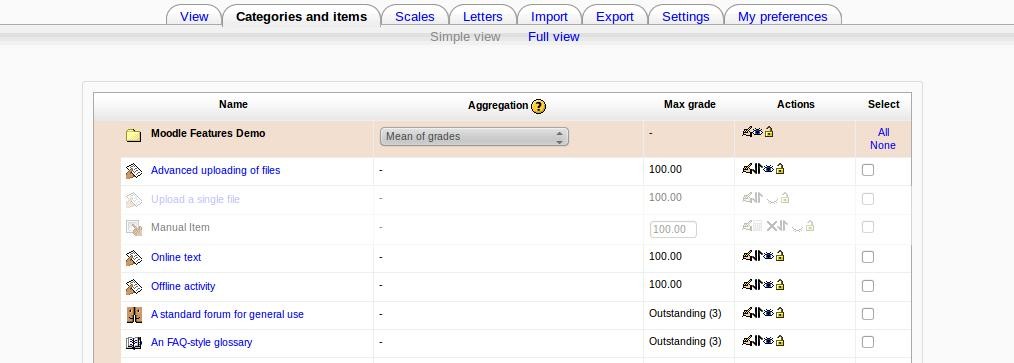Click the Aggregation help question mark icon
The width and height of the screenshot is (1014, 363).
[538, 106]
